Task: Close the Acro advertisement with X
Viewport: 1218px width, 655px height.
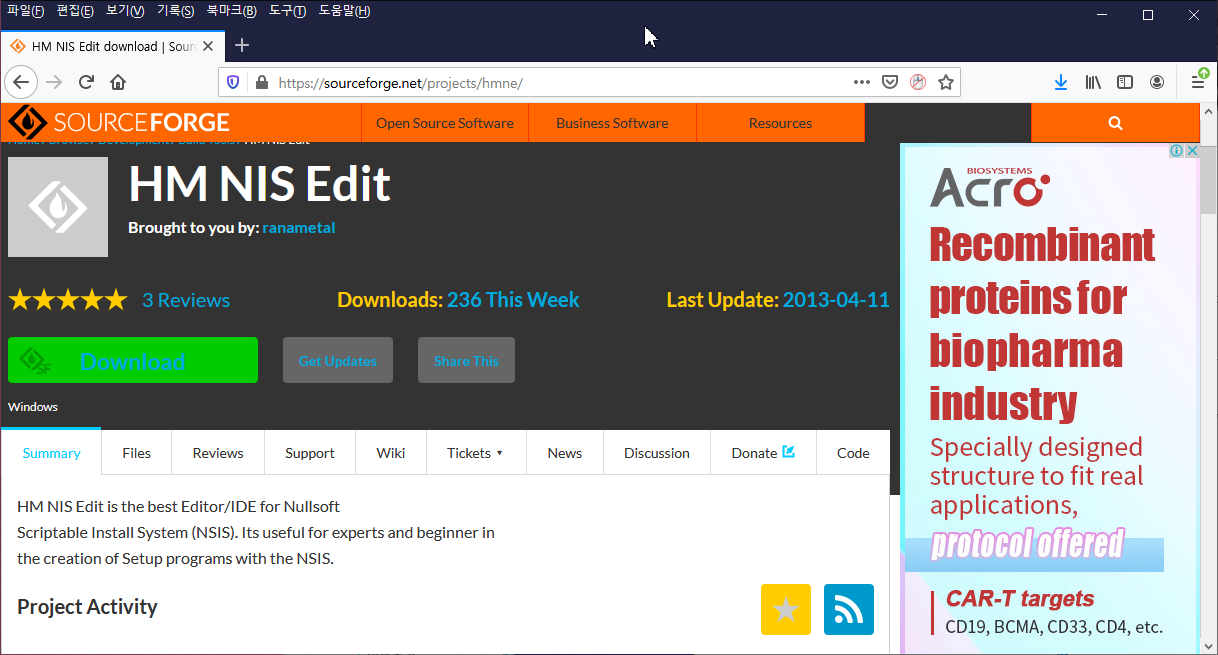Action: tap(1192, 151)
